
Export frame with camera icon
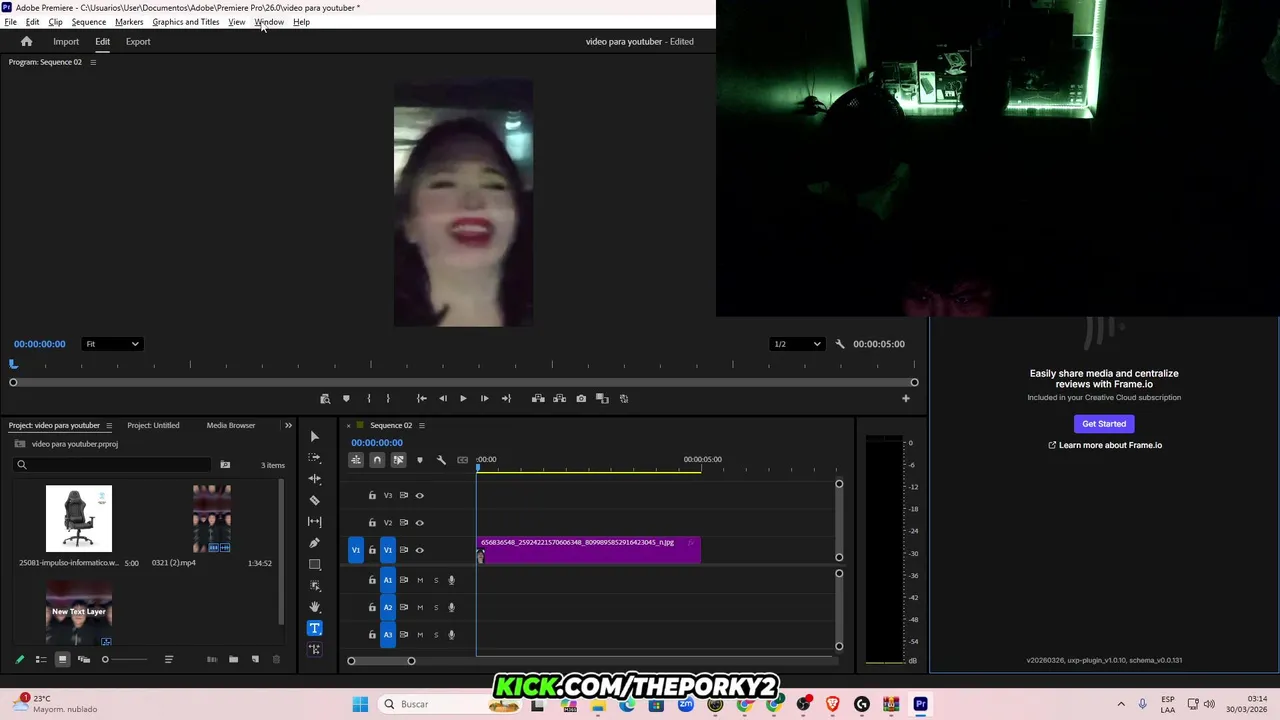click(581, 399)
